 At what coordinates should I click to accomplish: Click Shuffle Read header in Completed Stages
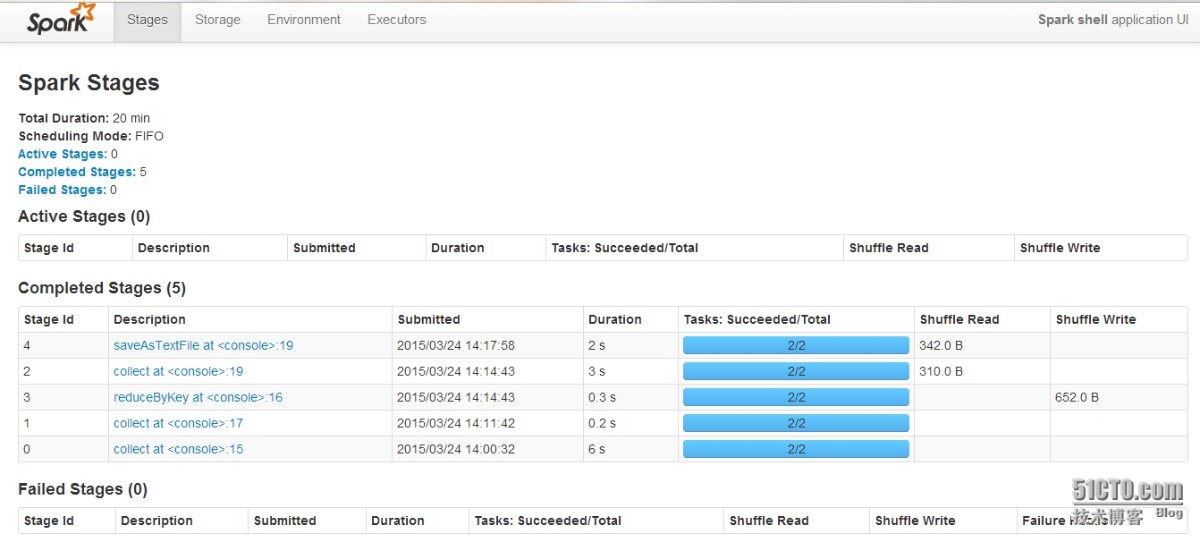pyautogui.click(x=959, y=320)
